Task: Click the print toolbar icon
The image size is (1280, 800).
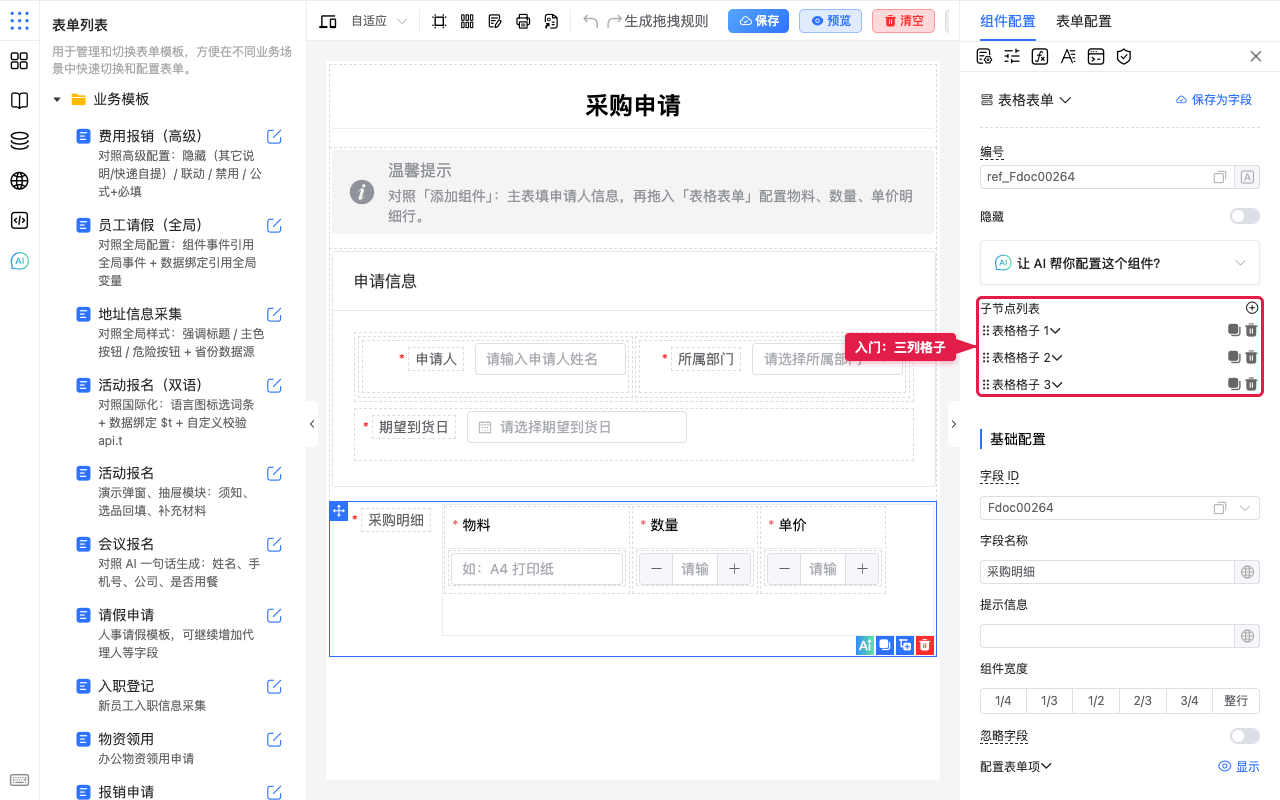Action: [x=523, y=21]
